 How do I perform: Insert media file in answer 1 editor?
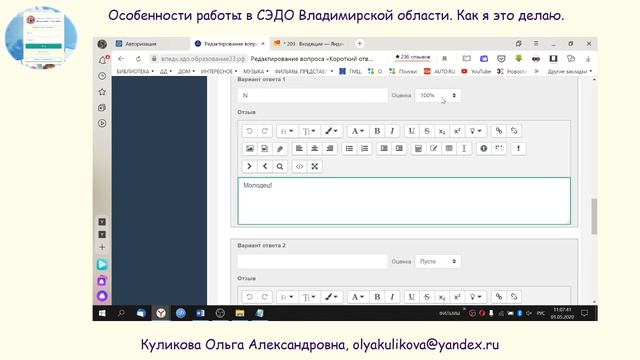[264, 149]
